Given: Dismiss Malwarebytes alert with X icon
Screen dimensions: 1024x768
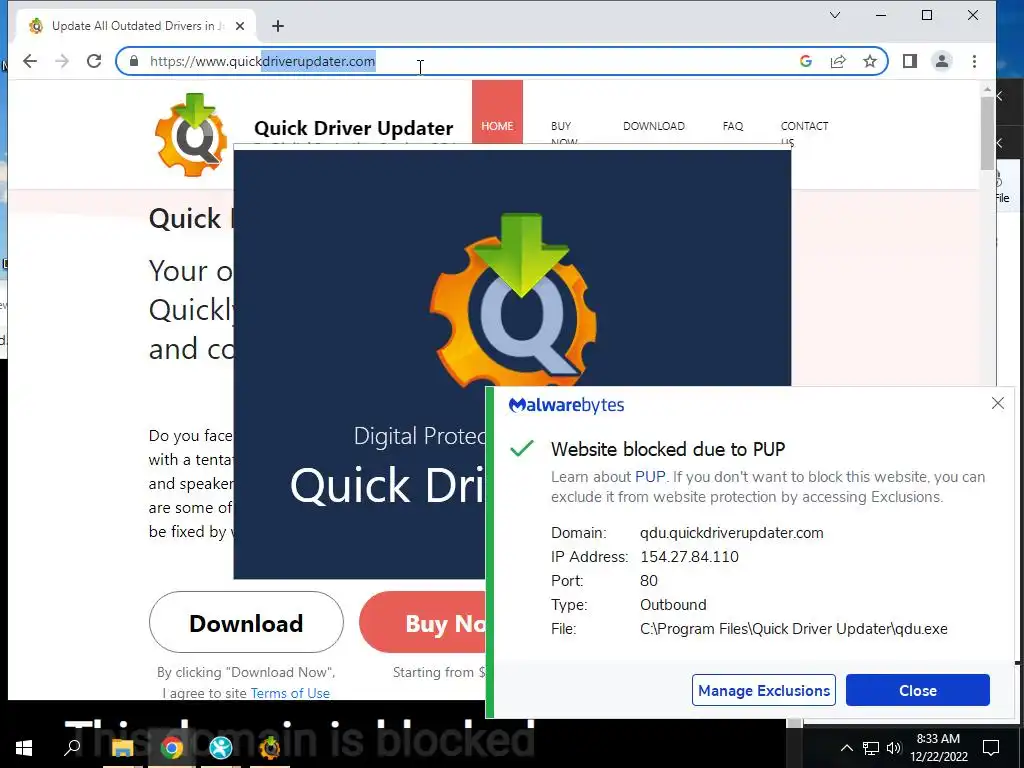Looking at the screenshot, I should [998, 404].
